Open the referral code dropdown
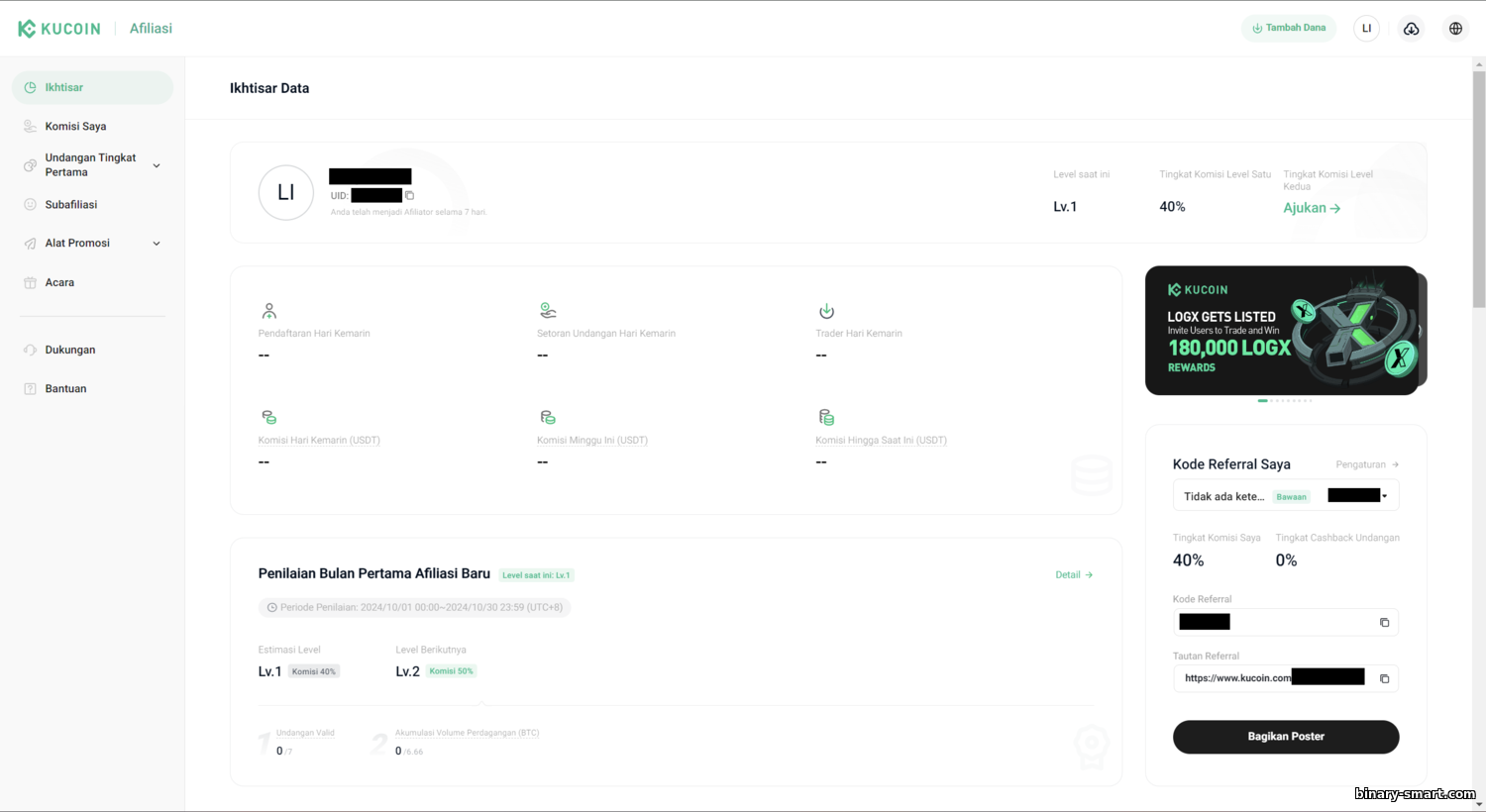Image resolution: width=1486 pixels, height=812 pixels. click(x=1286, y=496)
